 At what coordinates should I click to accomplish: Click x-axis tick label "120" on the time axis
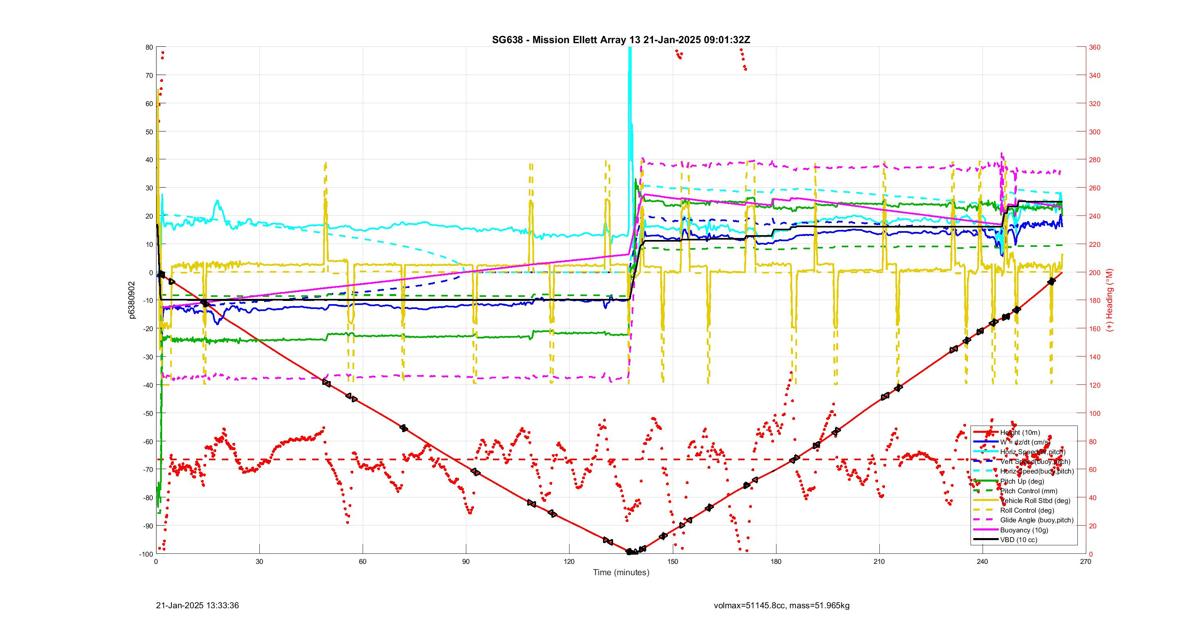(569, 562)
